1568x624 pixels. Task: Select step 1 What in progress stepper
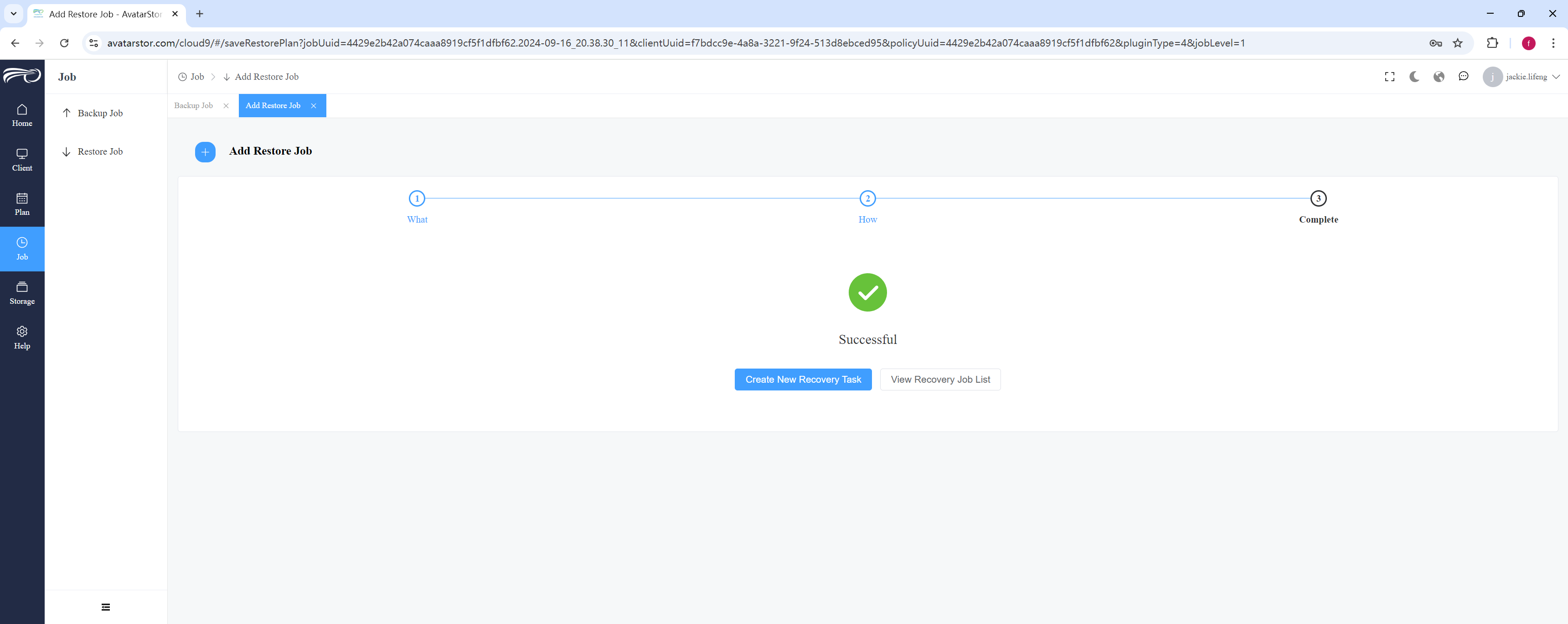pyautogui.click(x=417, y=207)
